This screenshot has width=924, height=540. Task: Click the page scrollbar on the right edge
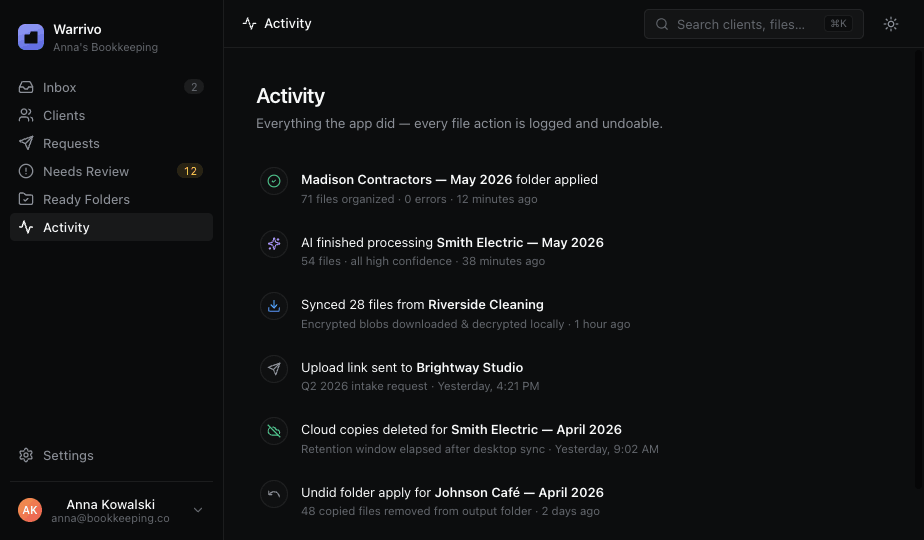click(x=919, y=268)
